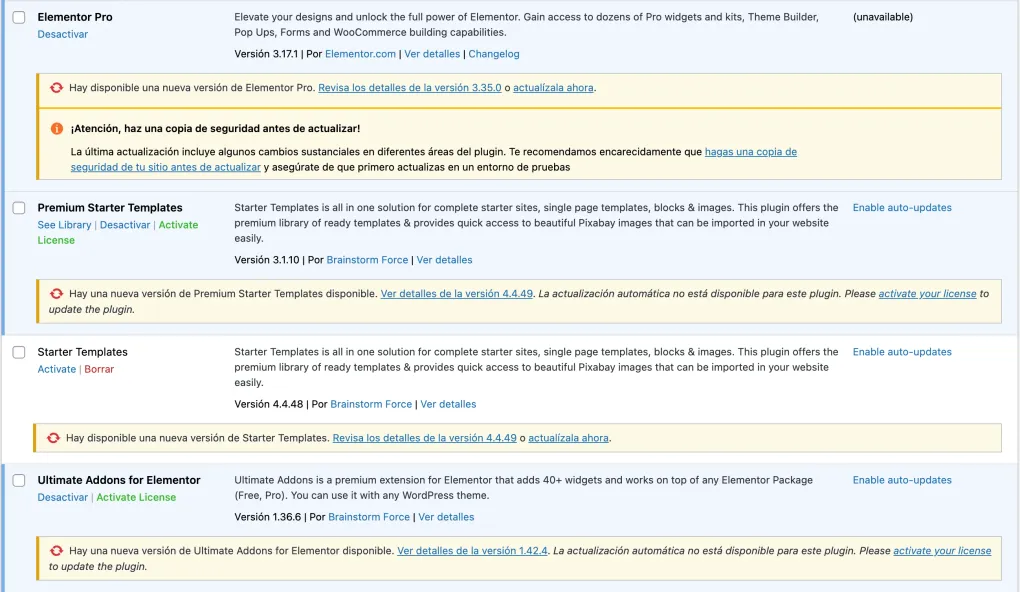Image resolution: width=1020 pixels, height=592 pixels.
Task: Open the Elementor Pro Changelog
Action: (494, 54)
